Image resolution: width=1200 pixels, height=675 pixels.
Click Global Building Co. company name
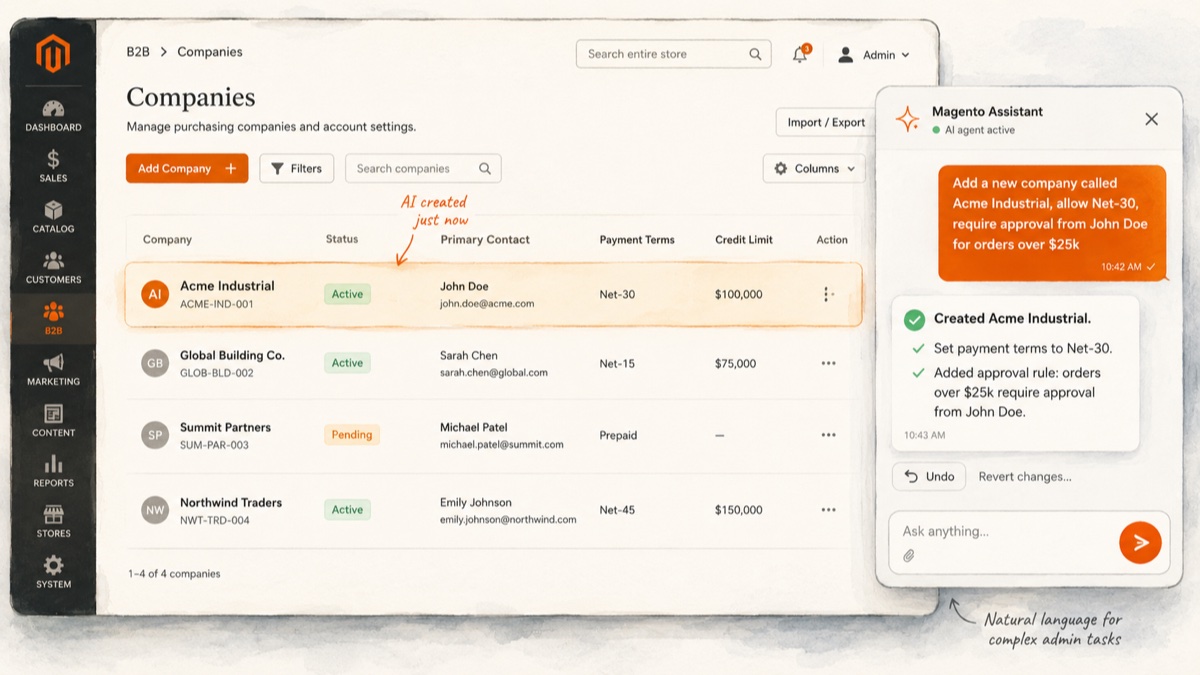pyautogui.click(x=232, y=355)
